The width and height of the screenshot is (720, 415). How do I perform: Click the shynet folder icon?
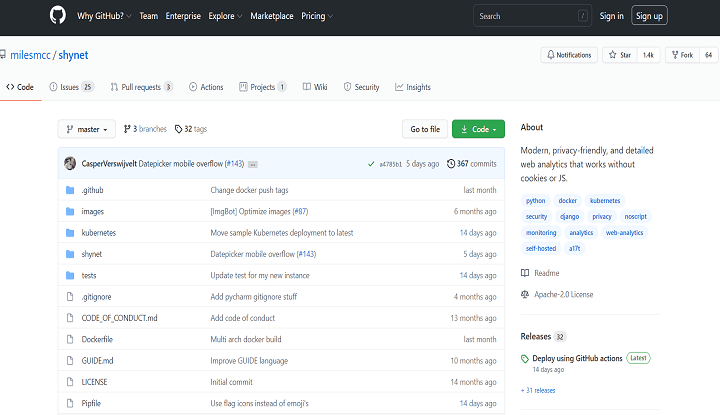click(x=70, y=254)
